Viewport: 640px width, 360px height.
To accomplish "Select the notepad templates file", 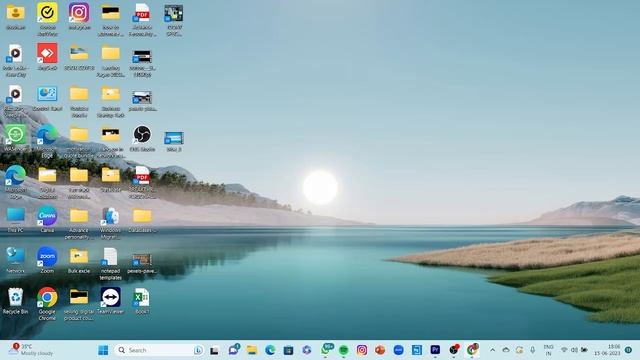I will click(110, 256).
